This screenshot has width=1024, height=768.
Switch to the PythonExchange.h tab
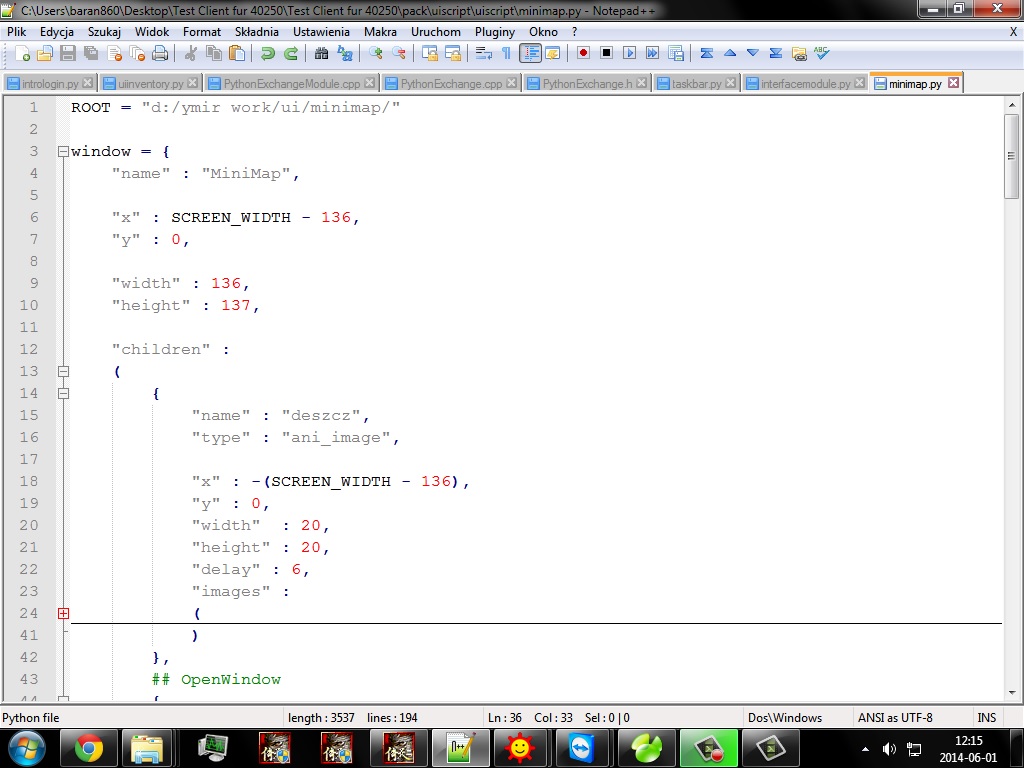[586, 84]
